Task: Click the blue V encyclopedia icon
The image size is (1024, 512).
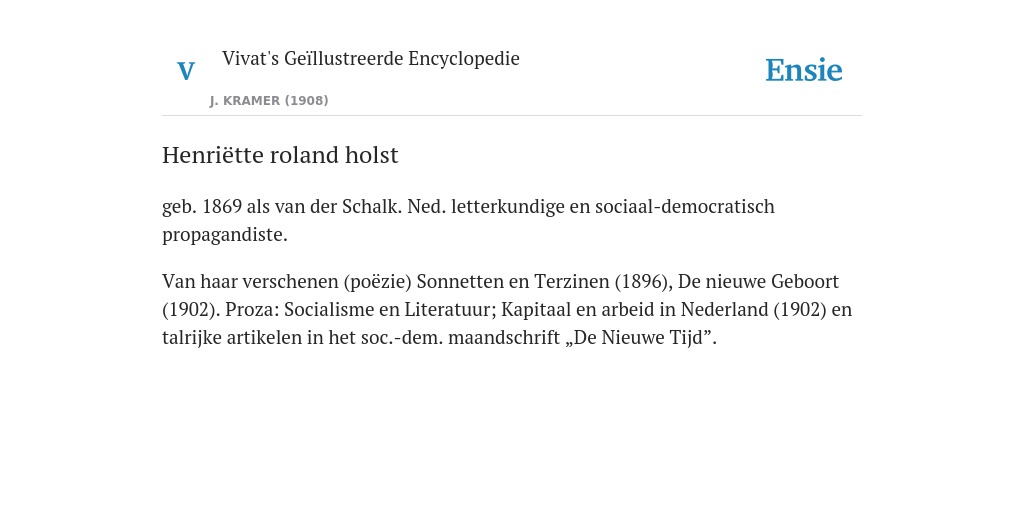Action: pyautogui.click(x=186, y=71)
